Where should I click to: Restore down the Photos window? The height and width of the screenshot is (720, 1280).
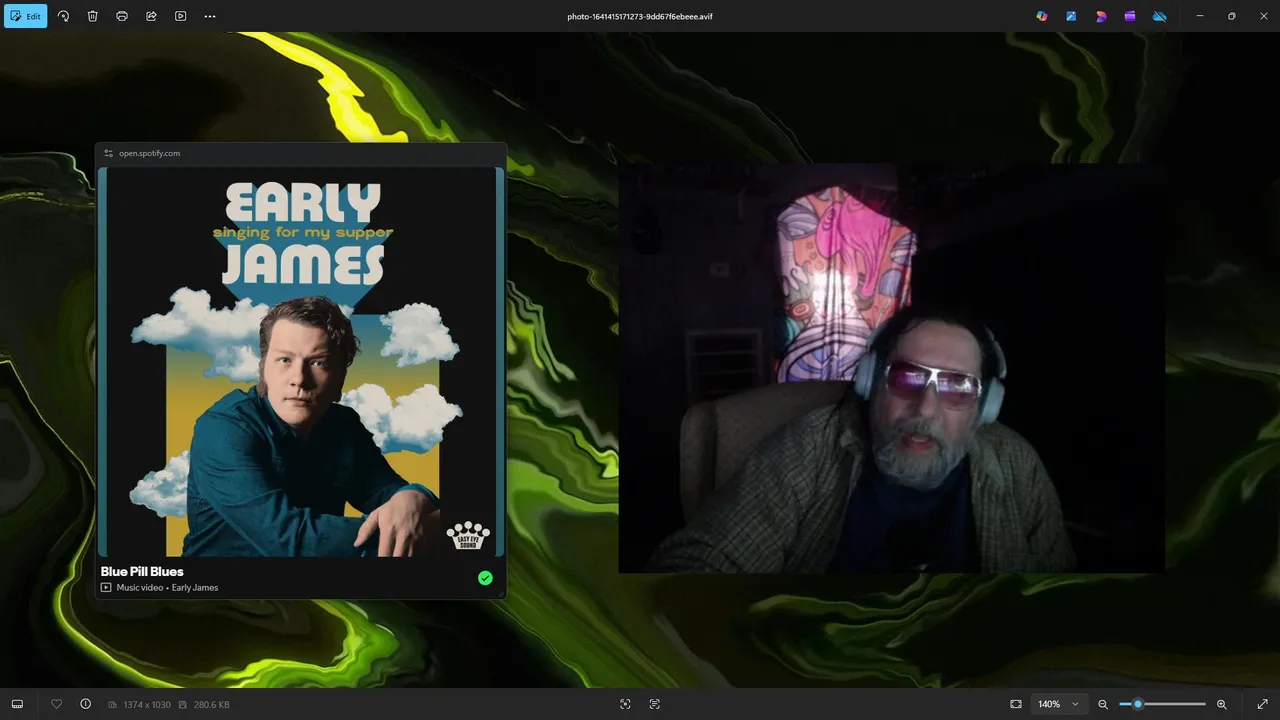pyautogui.click(x=1231, y=16)
